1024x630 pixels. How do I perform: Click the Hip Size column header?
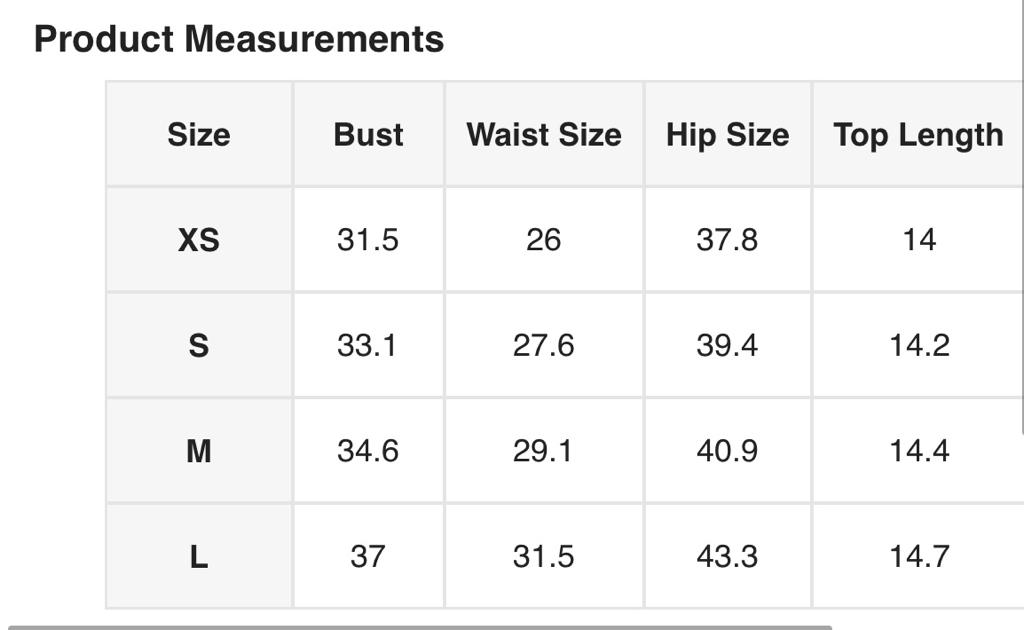[x=727, y=135]
